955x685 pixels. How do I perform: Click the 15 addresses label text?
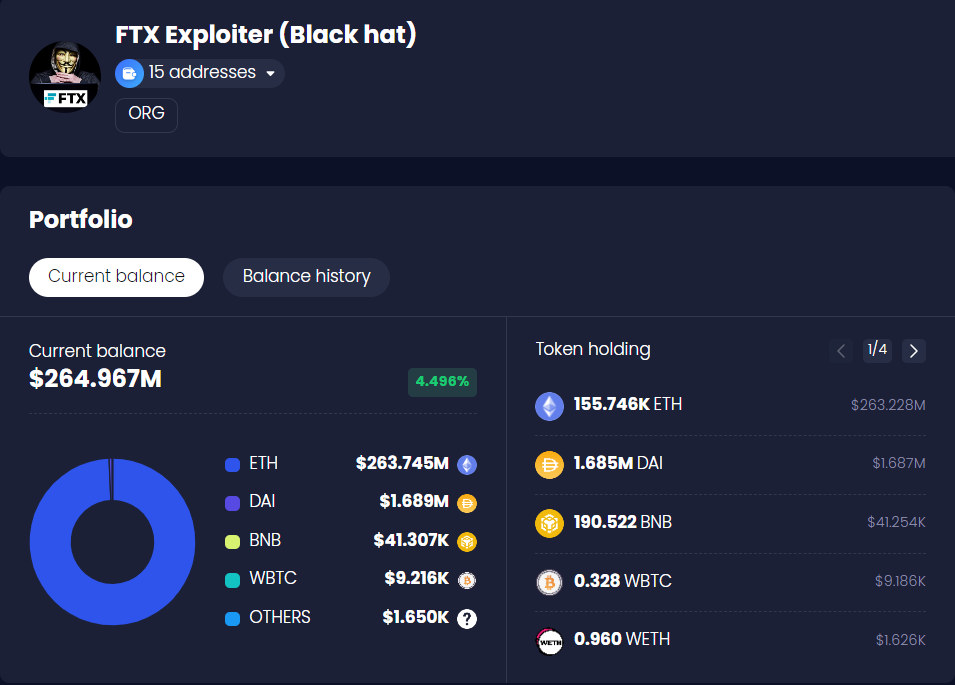click(x=202, y=72)
